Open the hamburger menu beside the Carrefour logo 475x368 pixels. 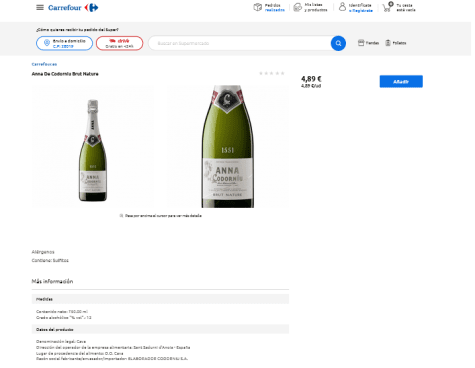(x=40, y=7)
